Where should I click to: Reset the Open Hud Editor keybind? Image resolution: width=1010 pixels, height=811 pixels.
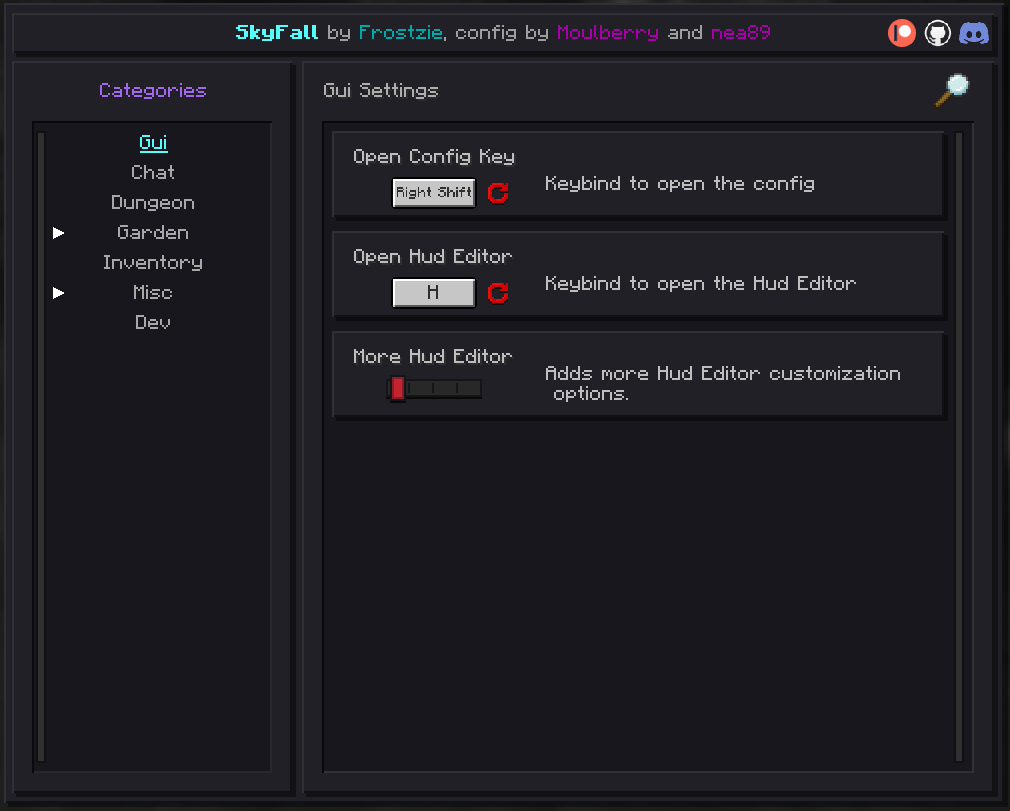498,293
